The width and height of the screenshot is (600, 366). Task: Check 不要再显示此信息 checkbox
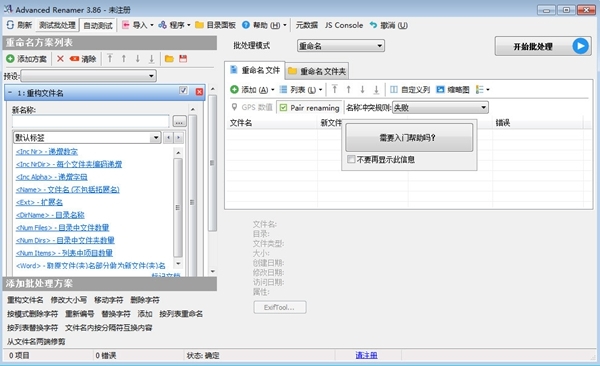(351, 159)
